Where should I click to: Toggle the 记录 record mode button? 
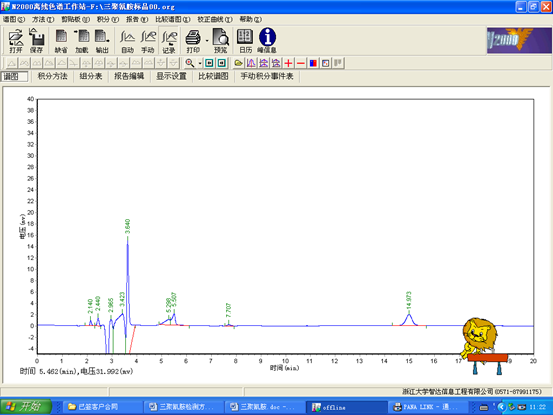pos(169,41)
